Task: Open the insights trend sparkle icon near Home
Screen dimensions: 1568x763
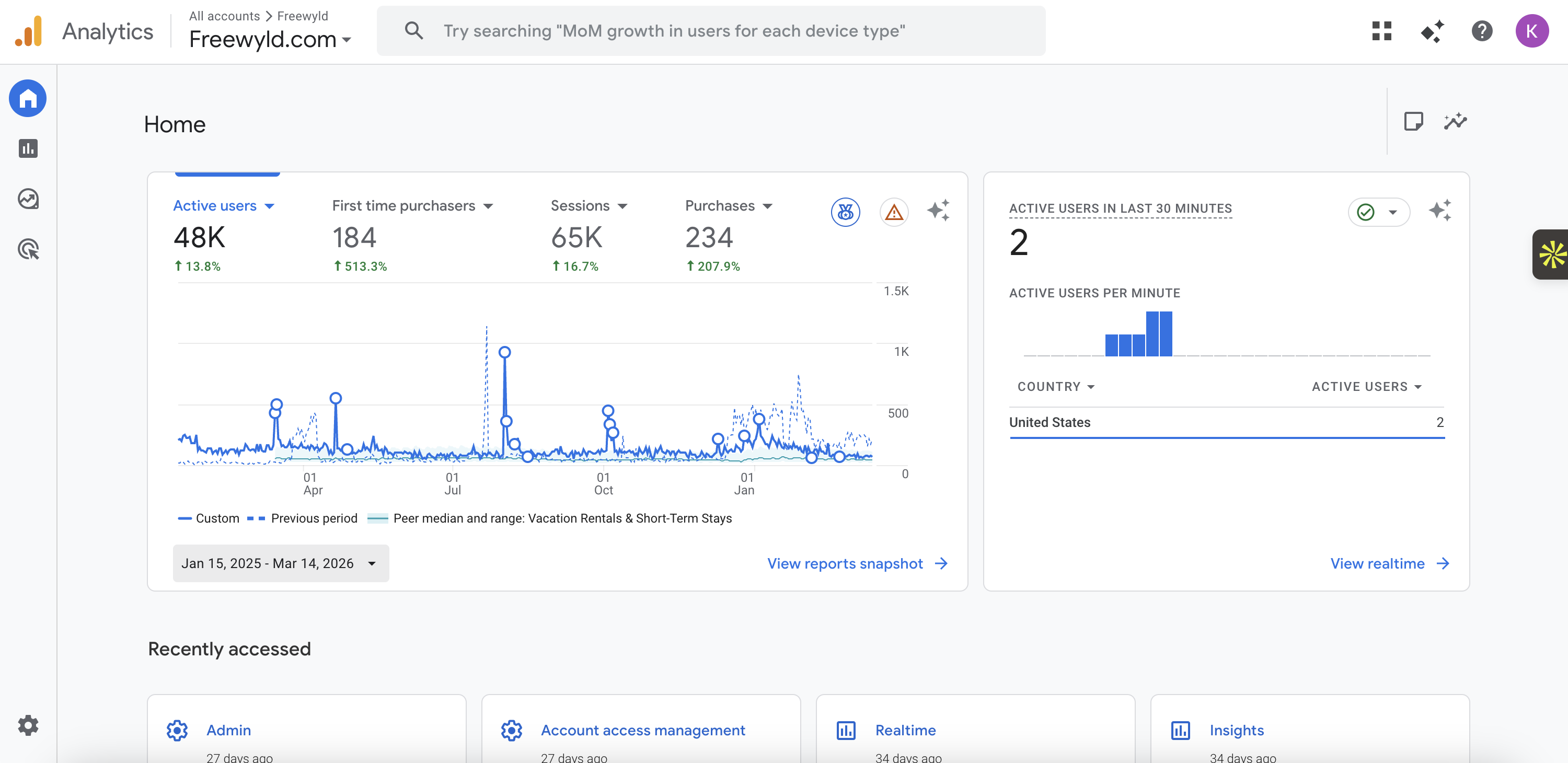Action: tap(1456, 121)
